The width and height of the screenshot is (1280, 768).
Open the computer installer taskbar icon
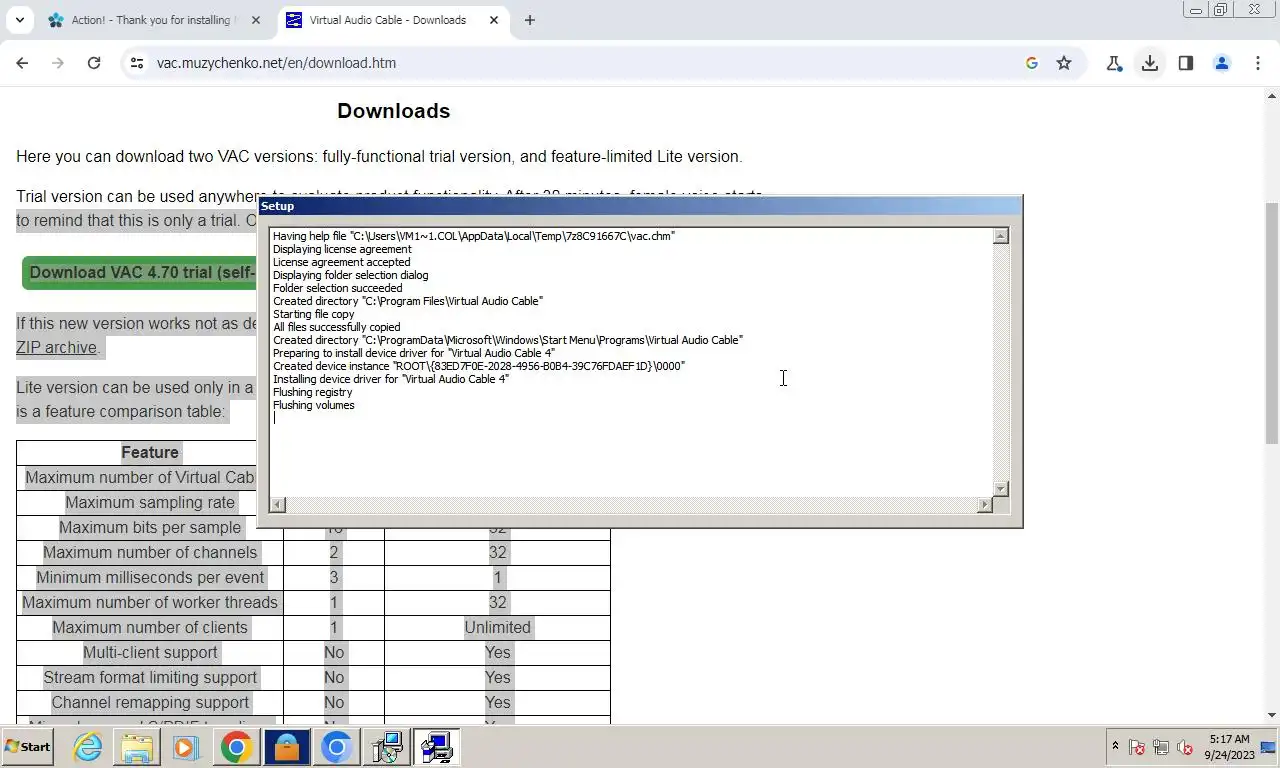[386, 747]
